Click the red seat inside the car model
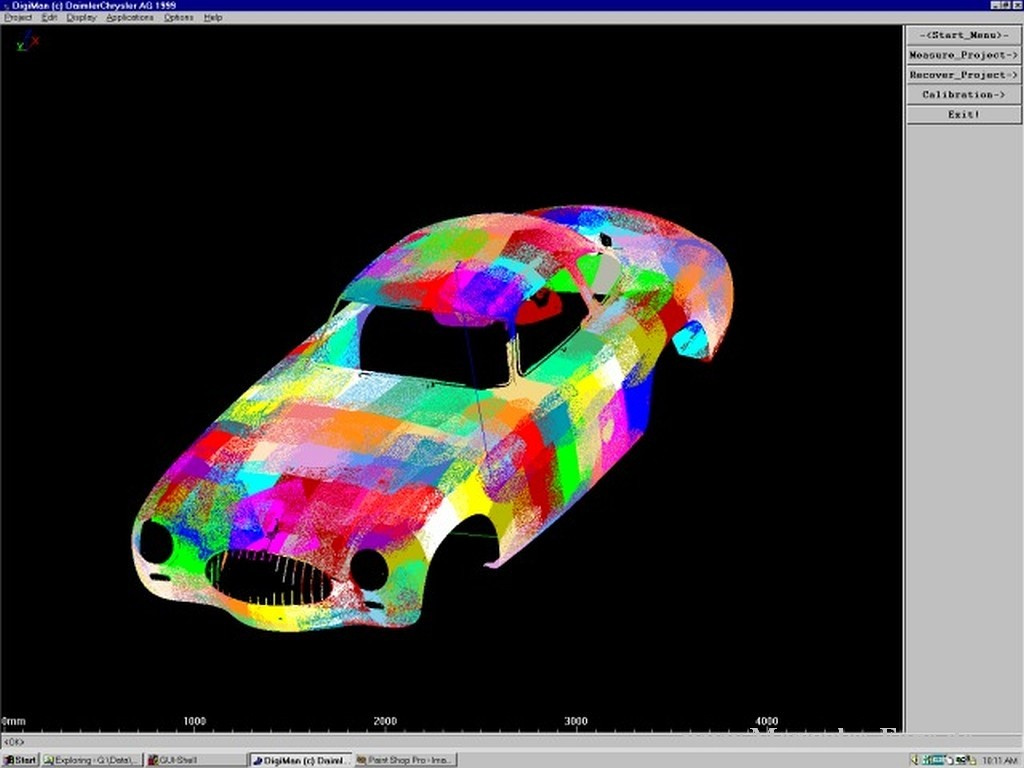Image resolution: width=1024 pixels, height=768 pixels. 541,306
